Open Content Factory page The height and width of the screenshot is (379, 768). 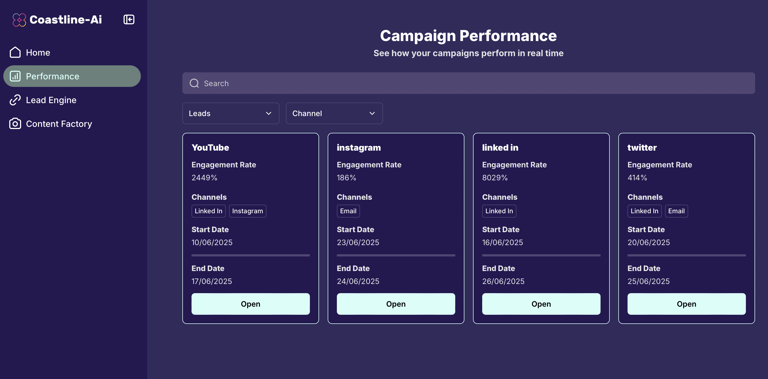72,124
